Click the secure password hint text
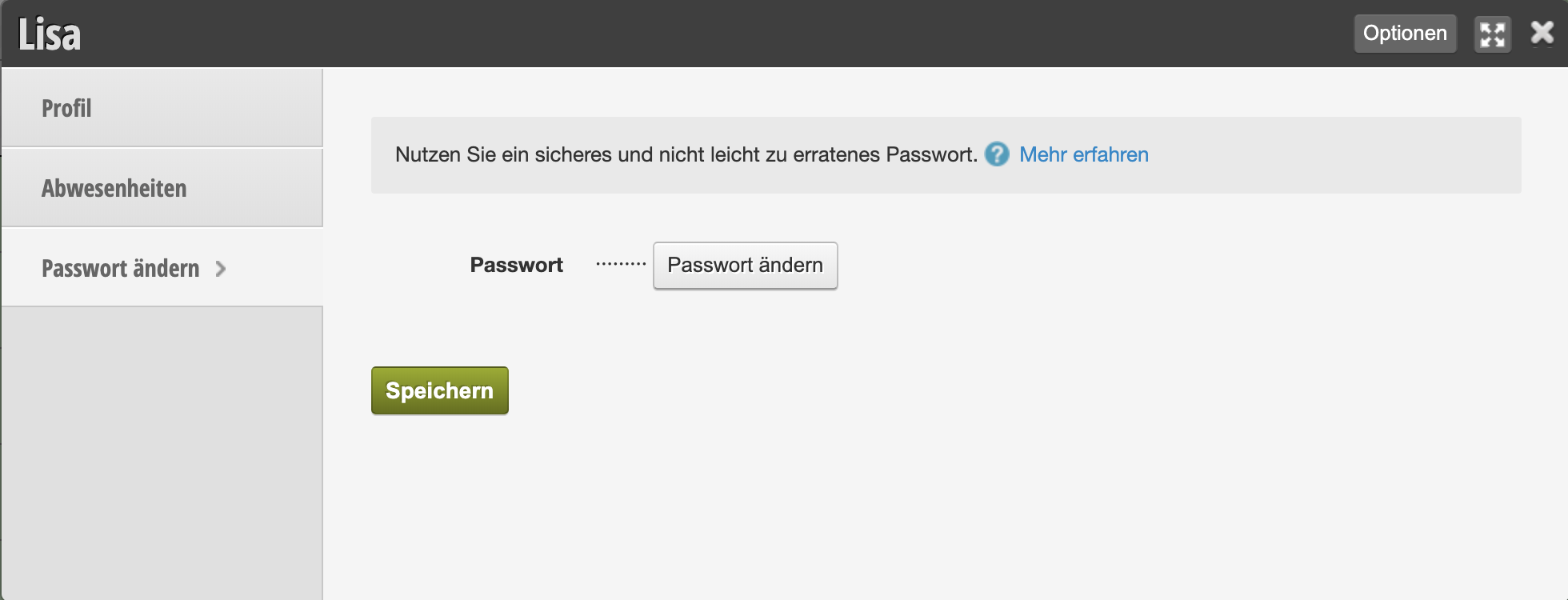The image size is (1568, 600). click(x=640, y=154)
